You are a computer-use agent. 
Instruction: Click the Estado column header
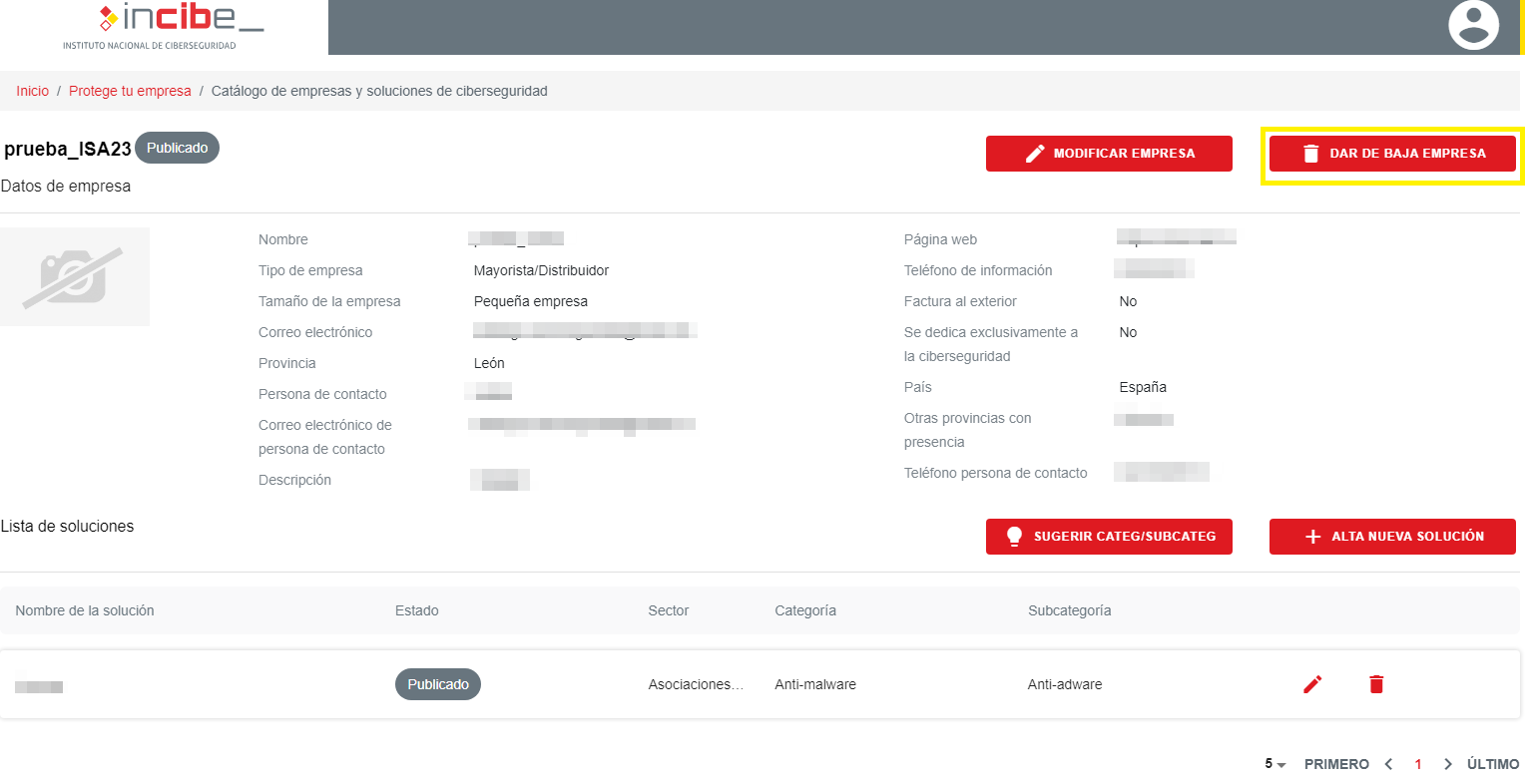pos(416,610)
